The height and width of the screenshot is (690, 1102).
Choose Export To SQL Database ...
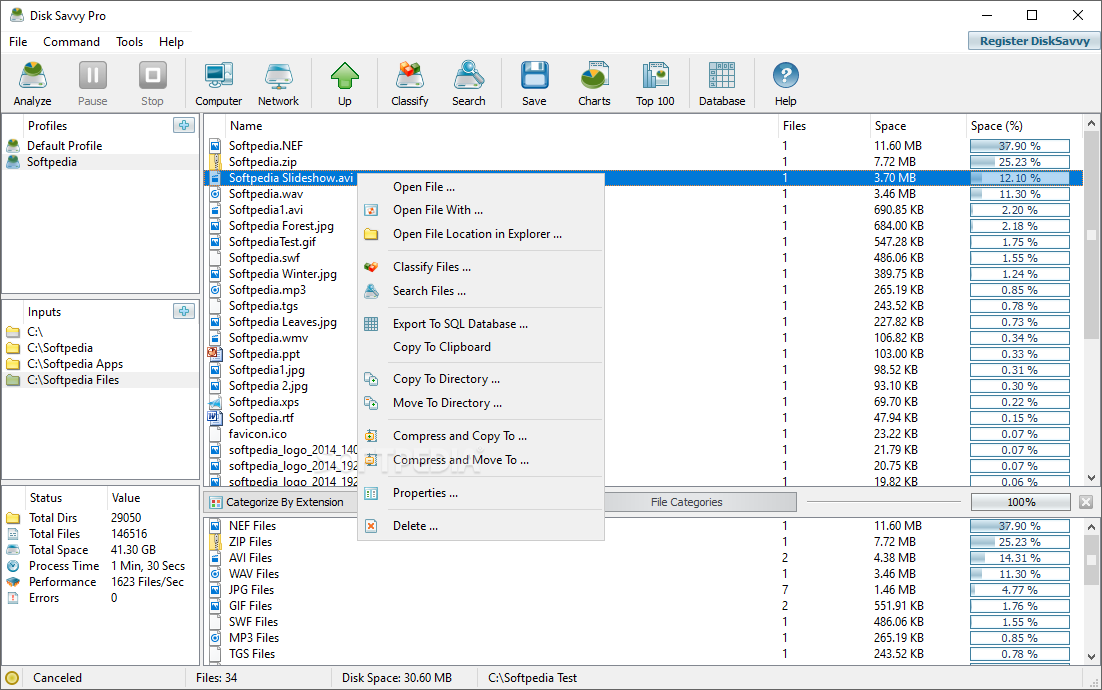[x=481, y=324]
